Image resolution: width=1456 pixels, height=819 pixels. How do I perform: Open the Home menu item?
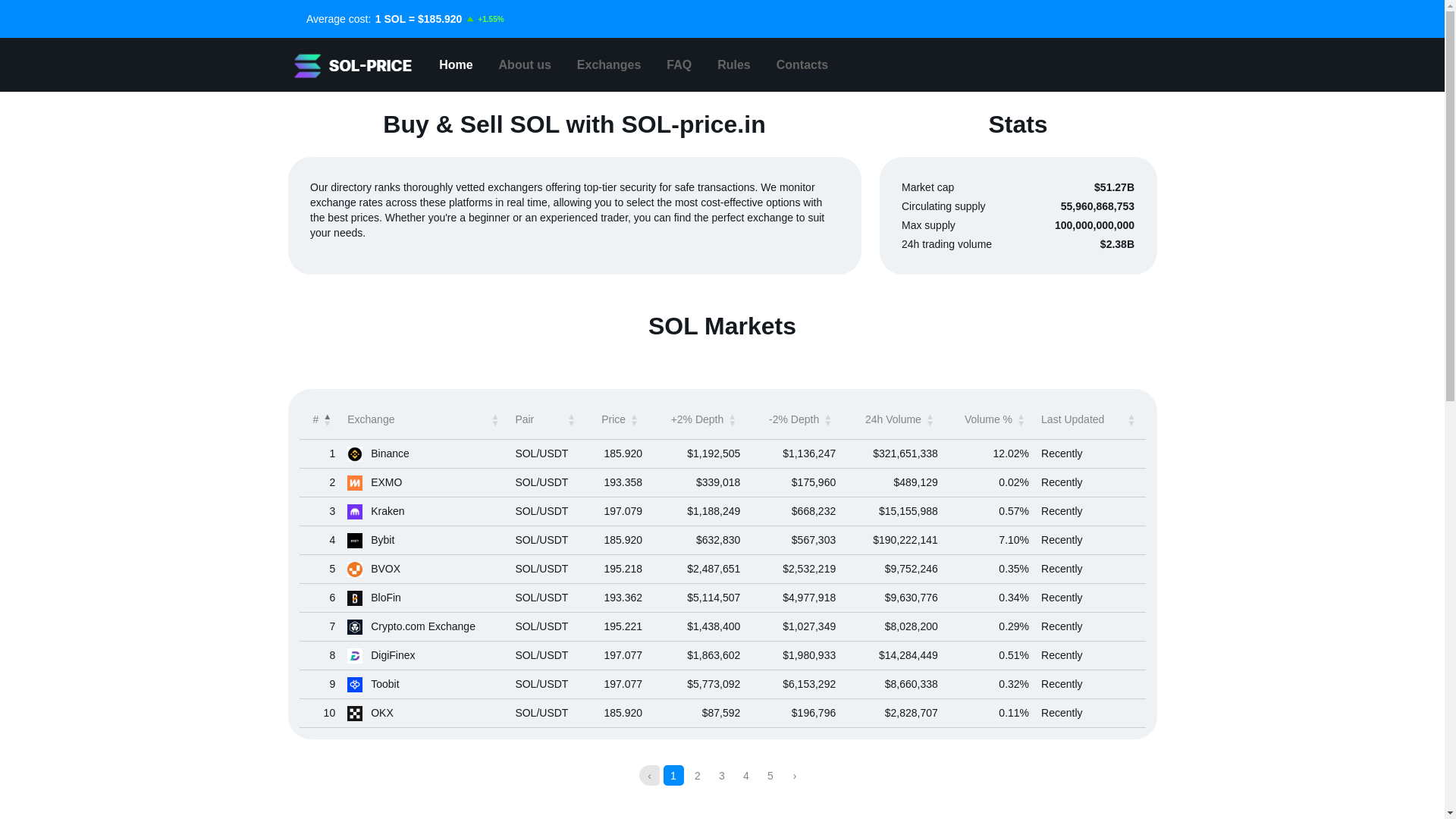456,65
